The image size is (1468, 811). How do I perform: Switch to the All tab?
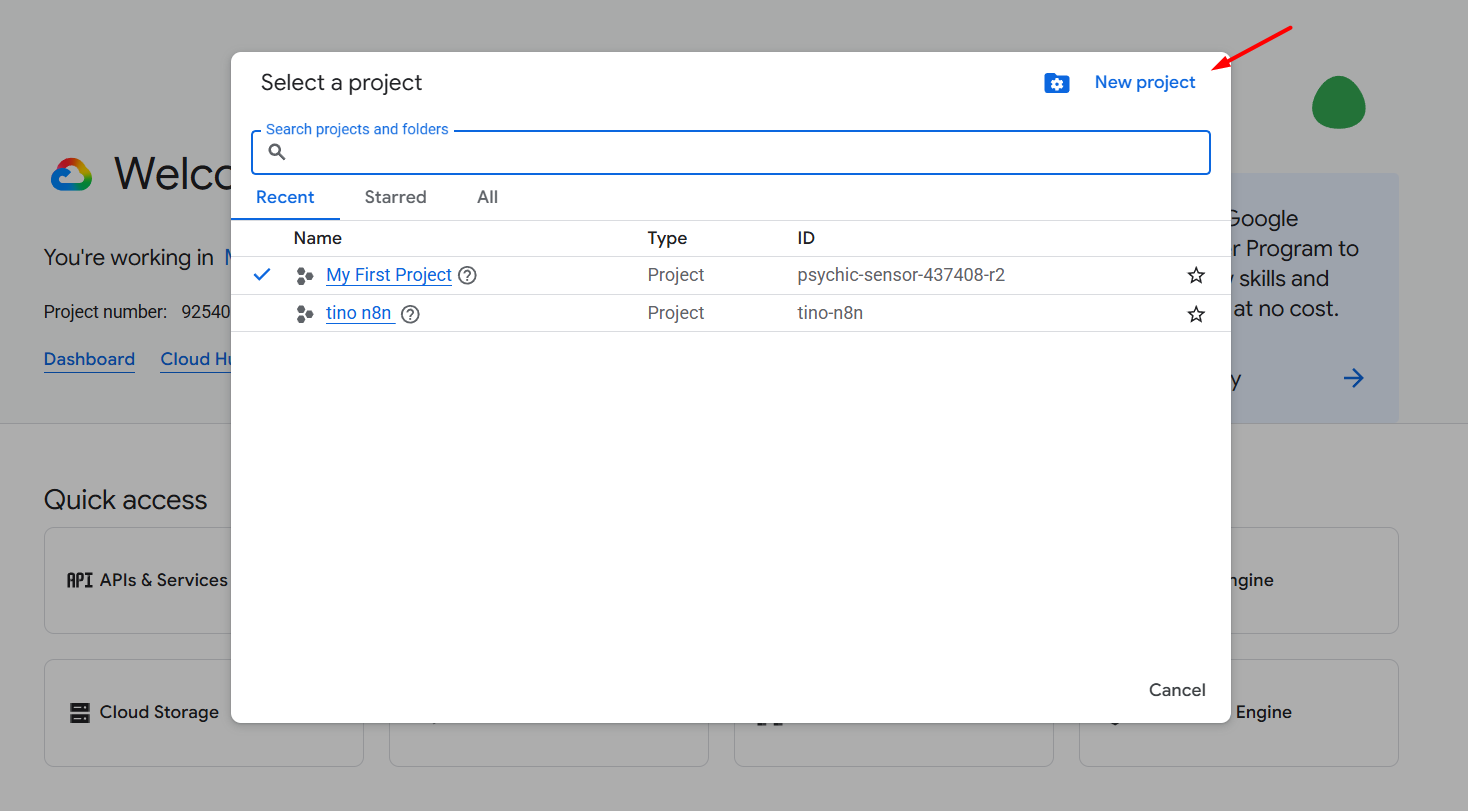coord(487,197)
